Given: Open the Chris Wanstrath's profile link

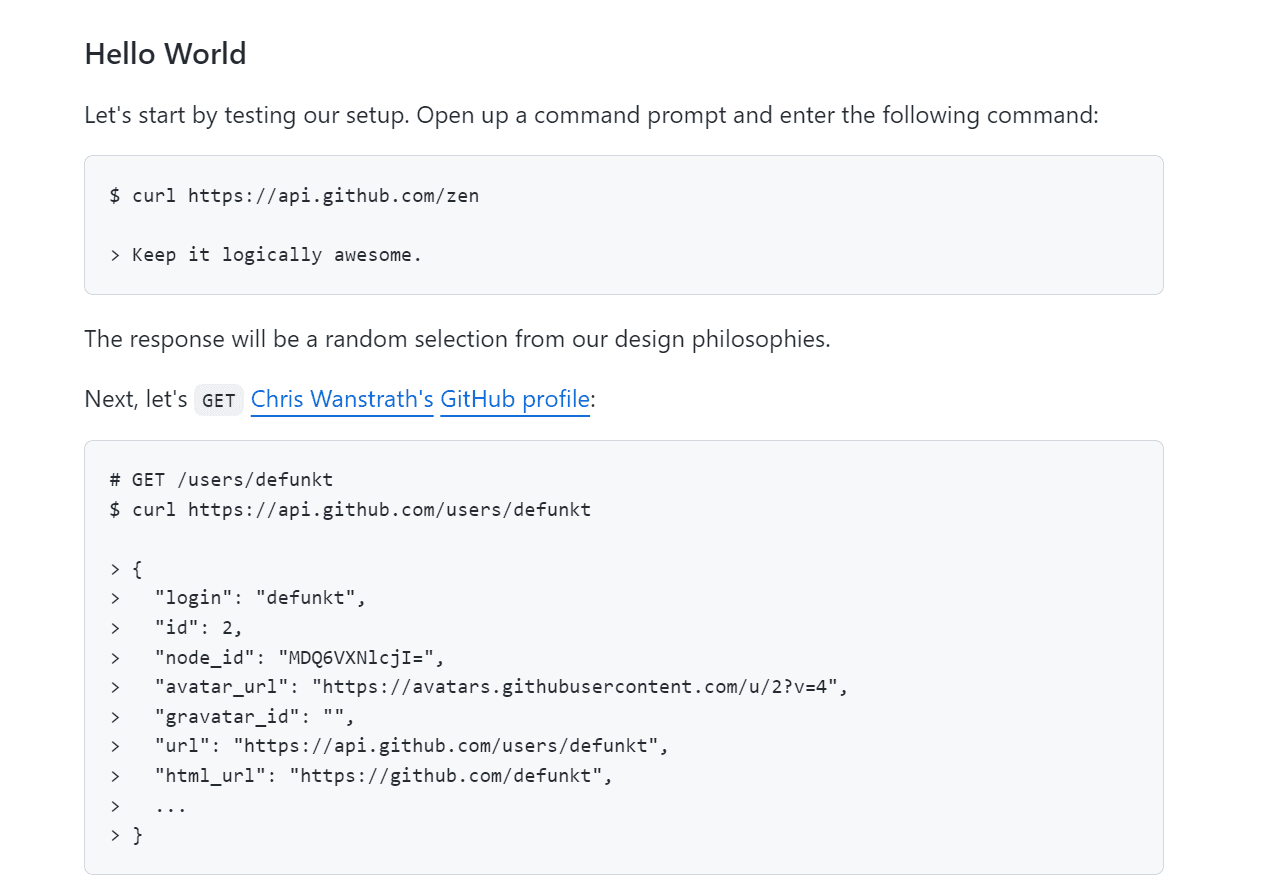Looking at the screenshot, I should (341, 399).
